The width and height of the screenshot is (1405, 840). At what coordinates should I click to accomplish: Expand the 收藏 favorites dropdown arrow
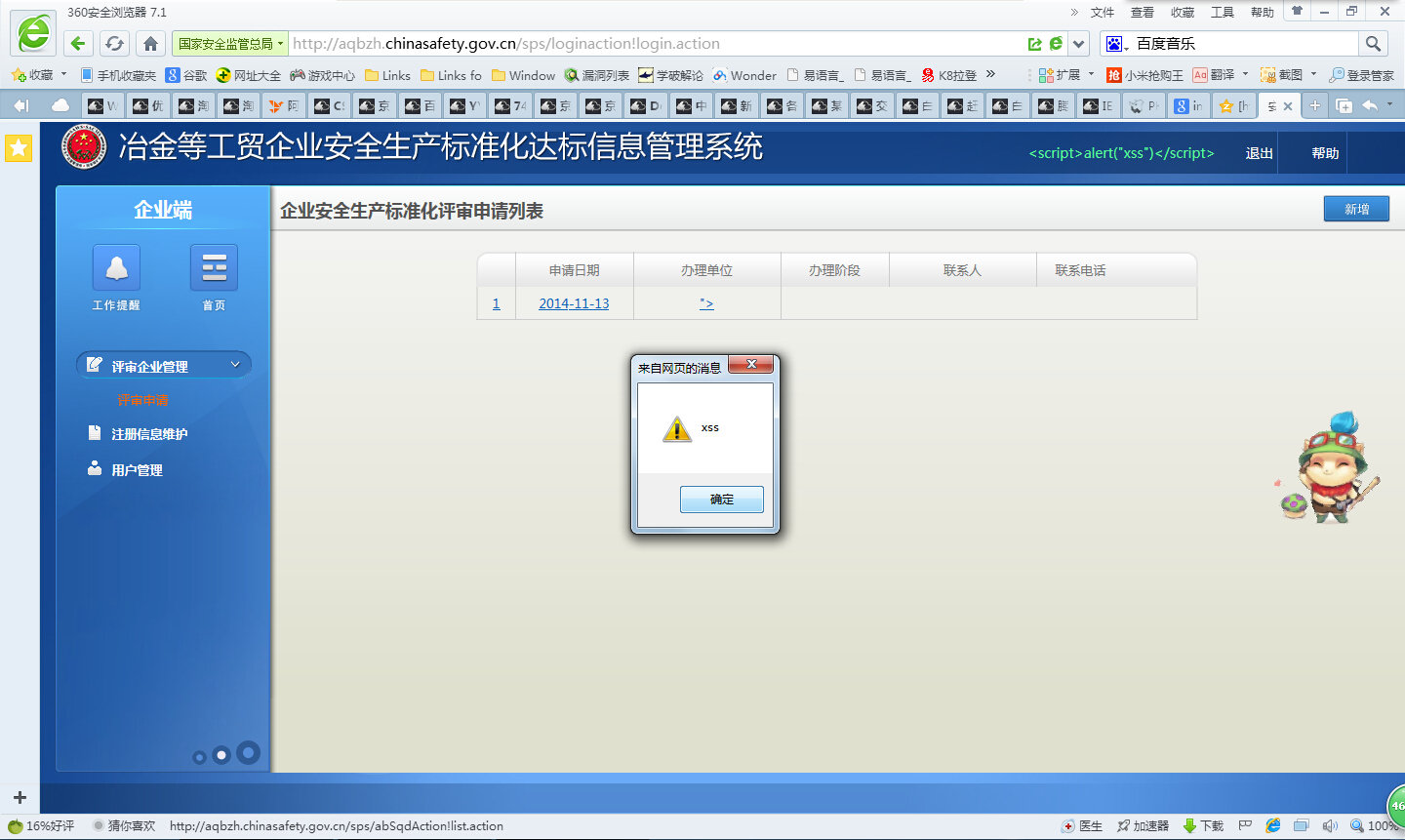(63, 74)
